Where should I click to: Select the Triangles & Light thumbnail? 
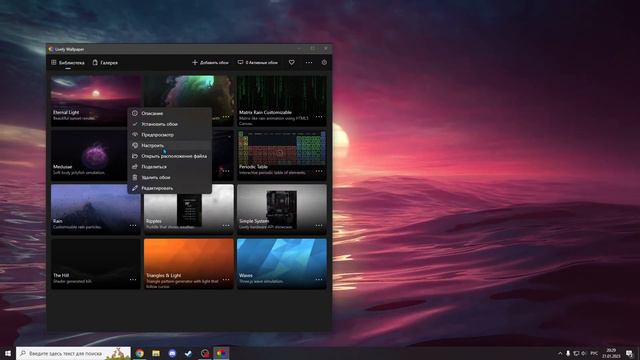(x=189, y=264)
